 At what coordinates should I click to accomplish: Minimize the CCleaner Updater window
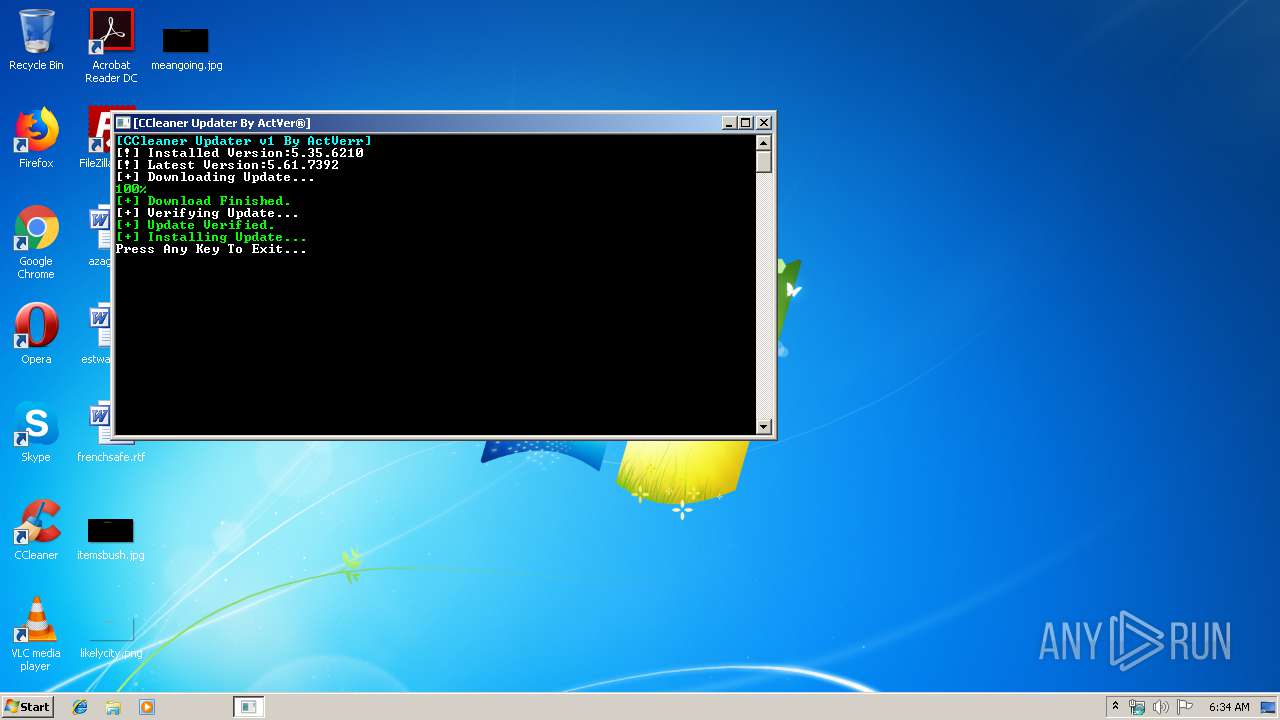coord(730,123)
